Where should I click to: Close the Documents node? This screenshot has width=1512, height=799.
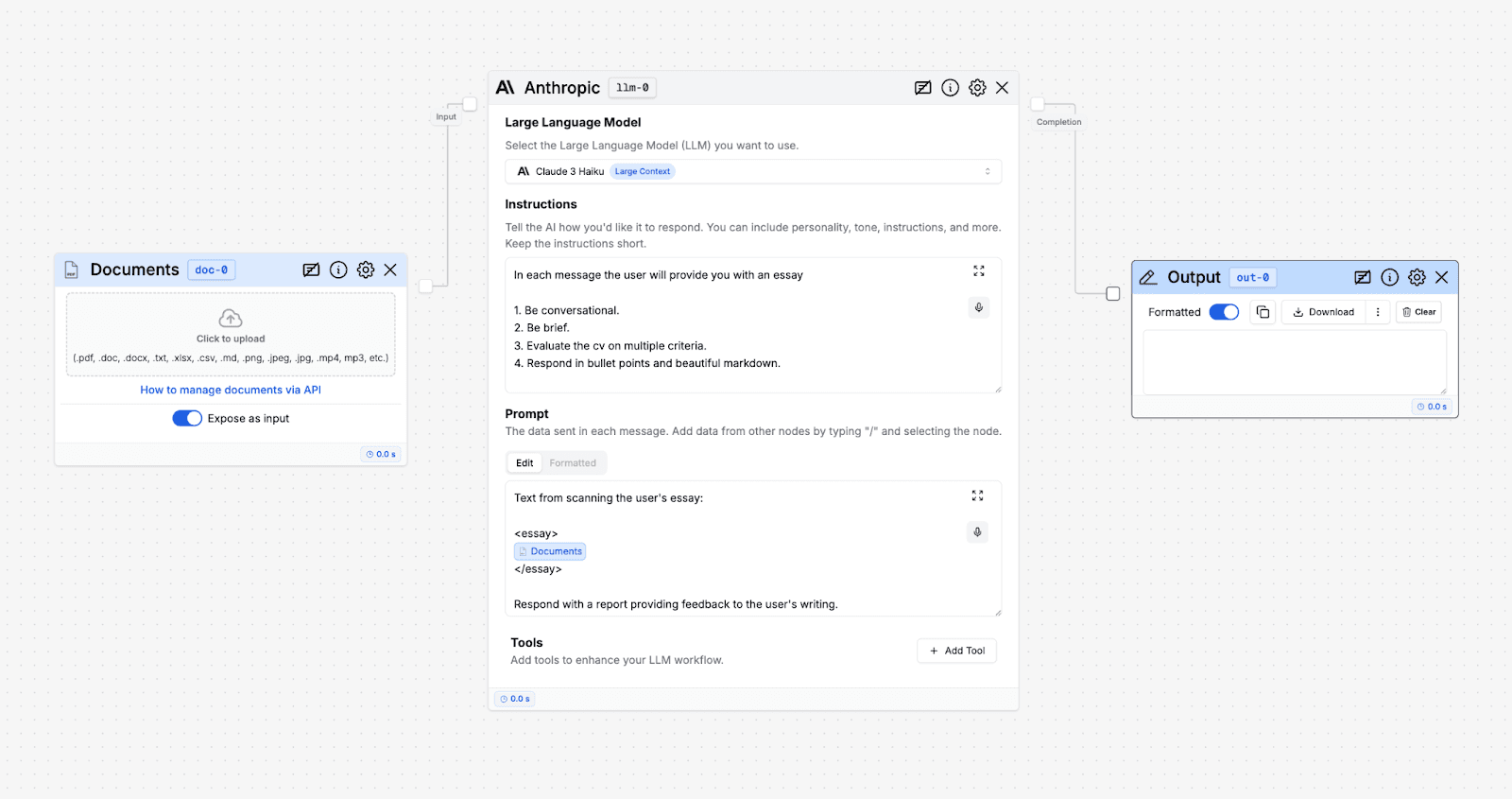(x=390, y=270)
